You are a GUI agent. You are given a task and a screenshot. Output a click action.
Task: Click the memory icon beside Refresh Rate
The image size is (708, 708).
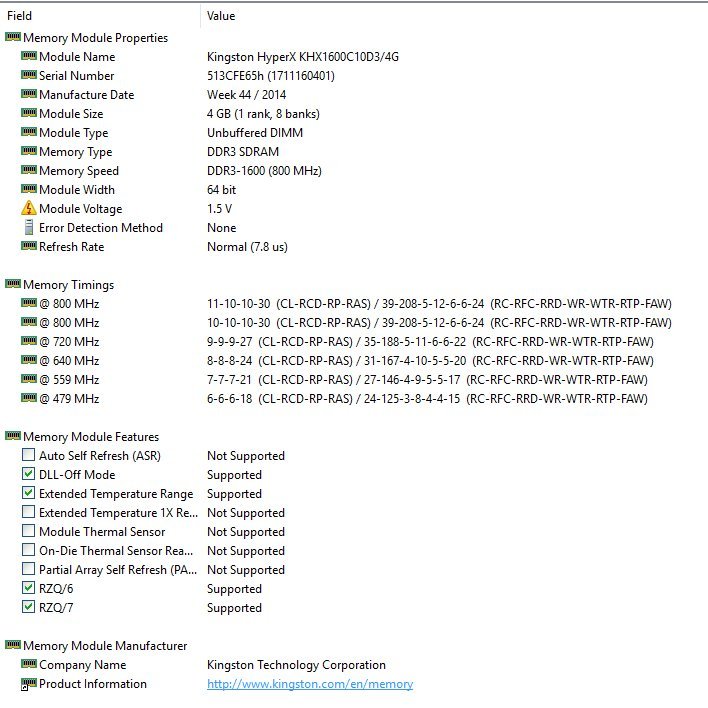pos(29,246)
